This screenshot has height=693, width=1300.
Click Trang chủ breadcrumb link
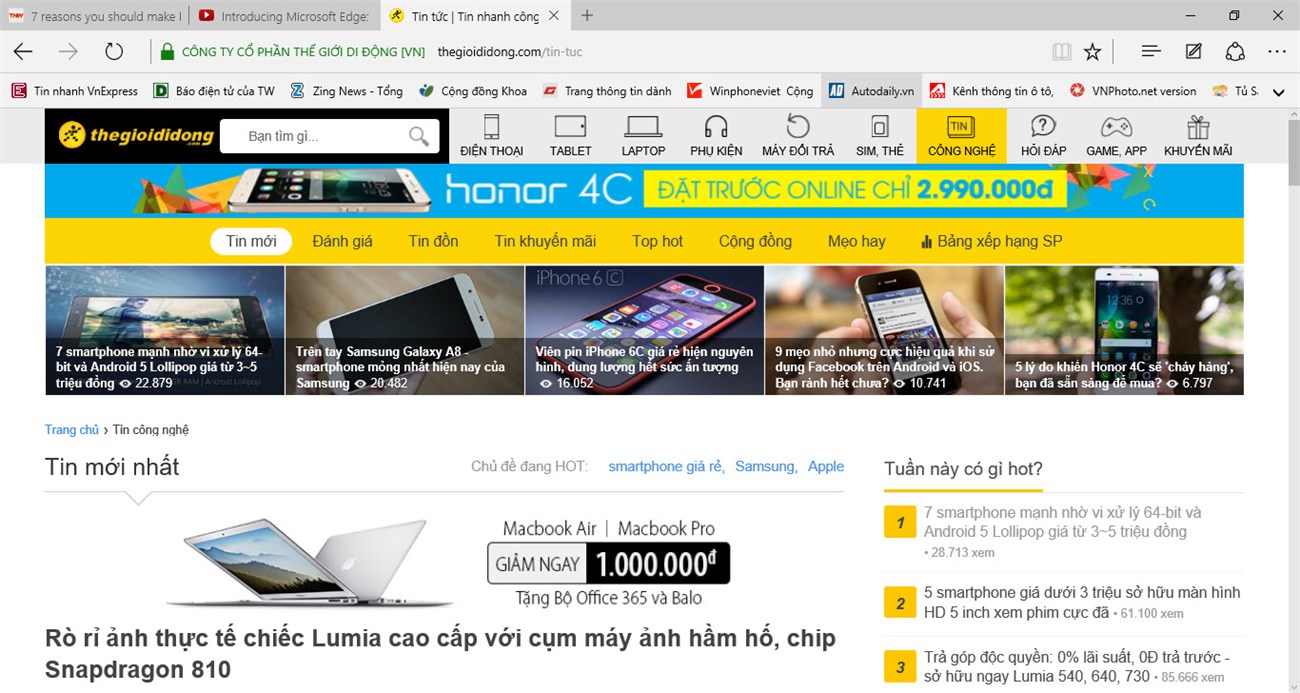point(72,430)
